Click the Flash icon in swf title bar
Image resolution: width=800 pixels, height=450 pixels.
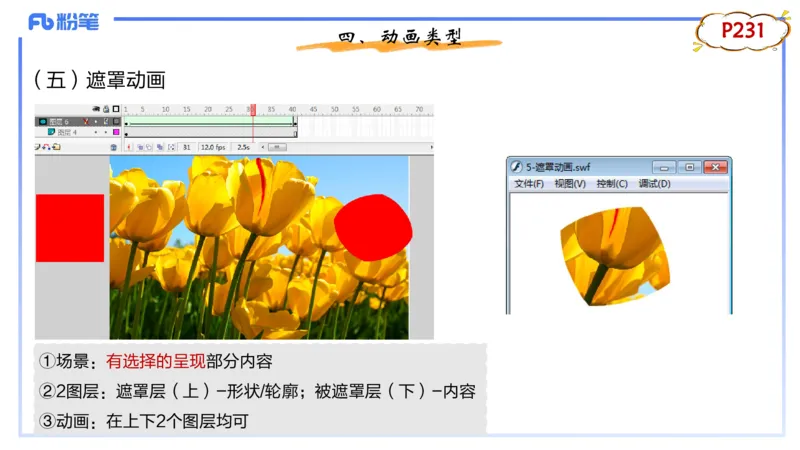coord(516,167)
